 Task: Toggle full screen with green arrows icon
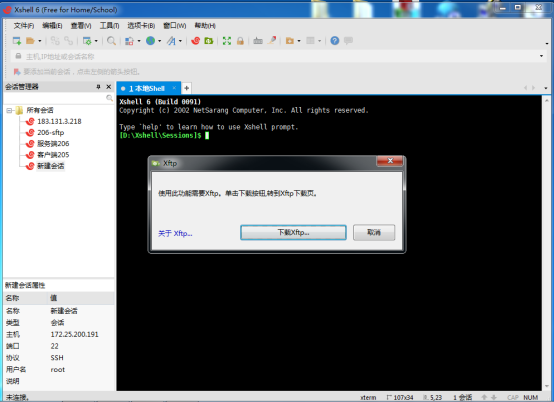(227, 41)
